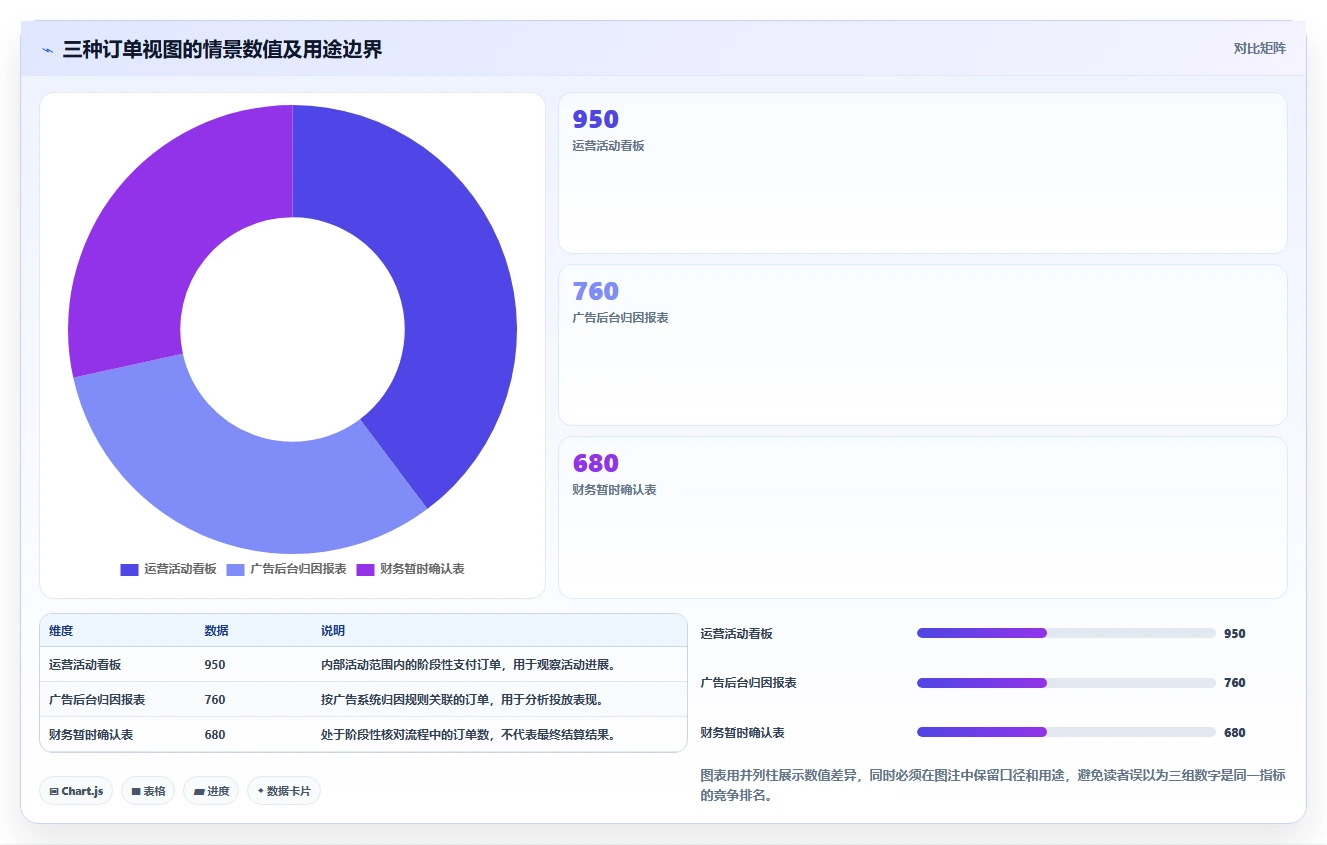This screenshot has height=845, width=1327.
Task: Click progress value 950
Action: 1235,634
